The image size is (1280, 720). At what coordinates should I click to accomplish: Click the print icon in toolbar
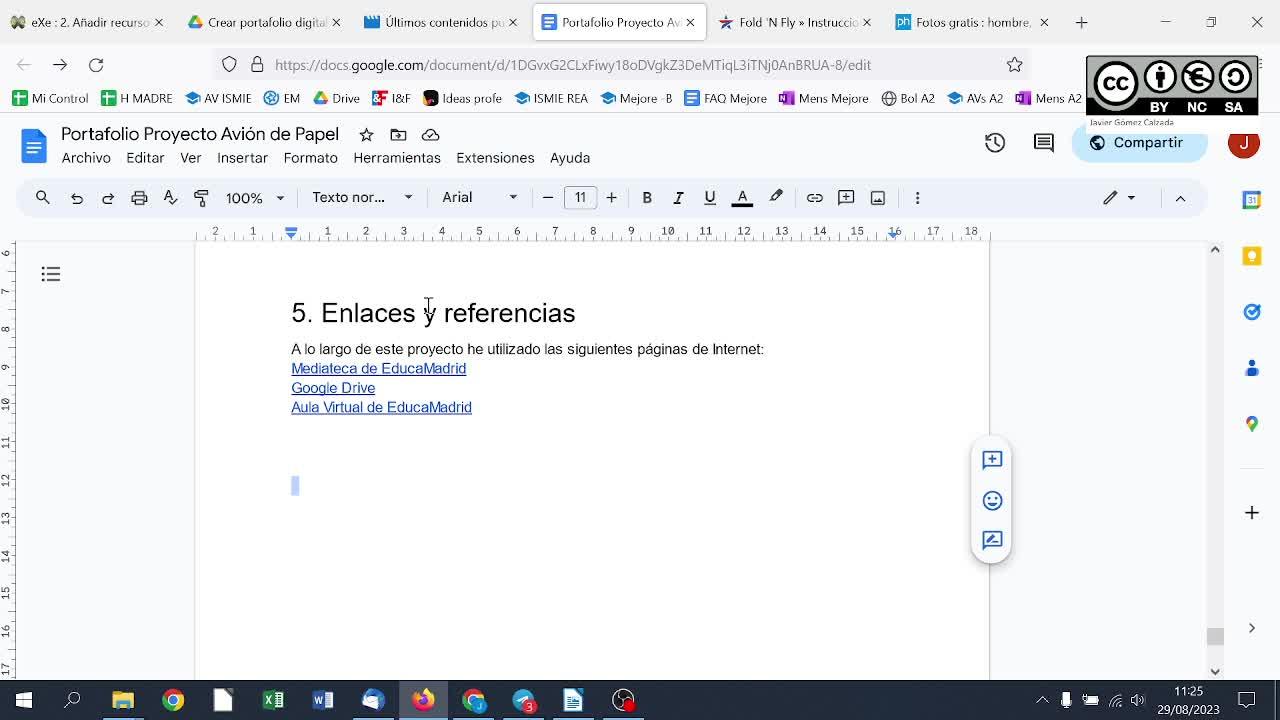(x=139, y=198)
